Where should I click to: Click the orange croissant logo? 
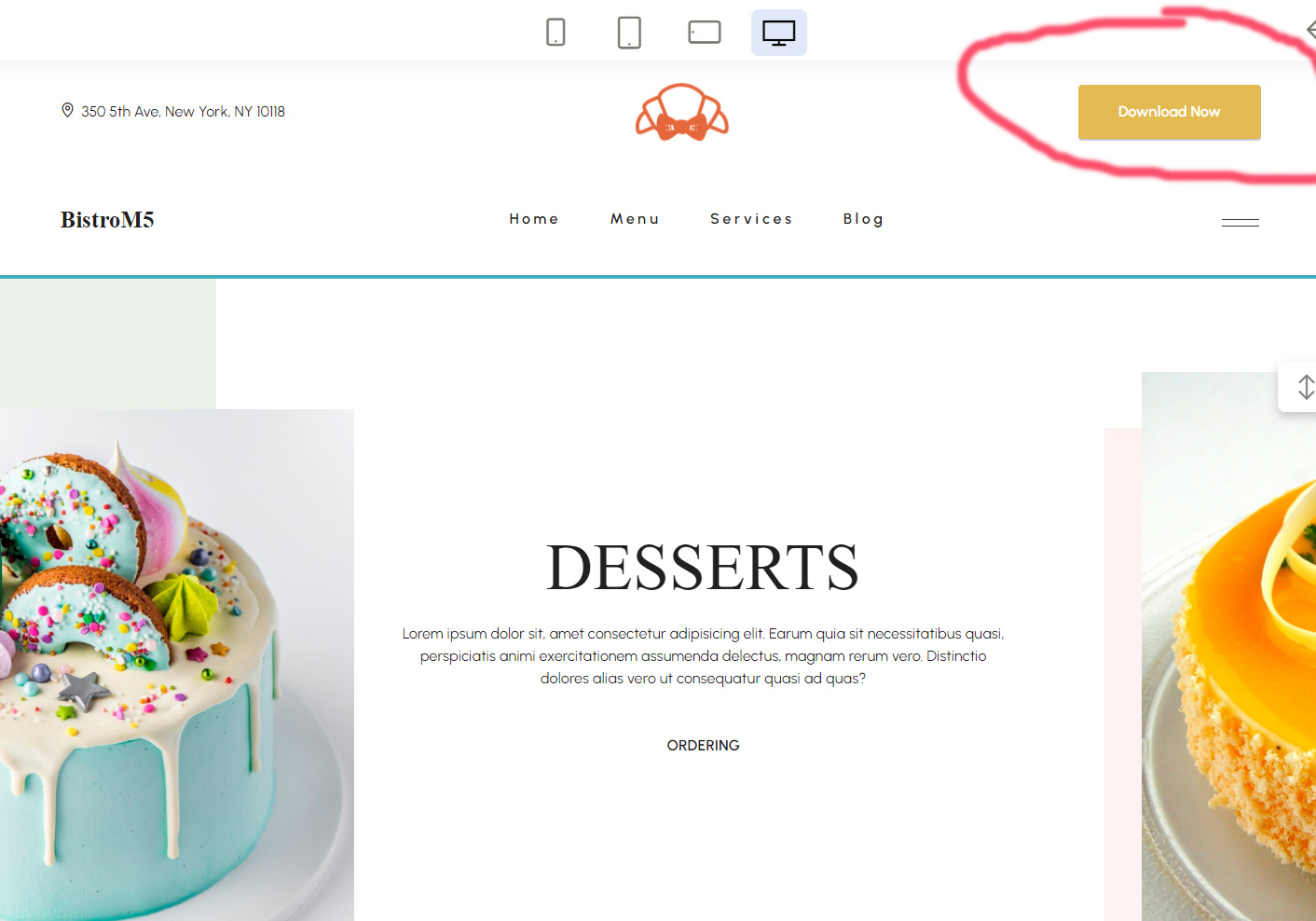(x=682, y=113)
